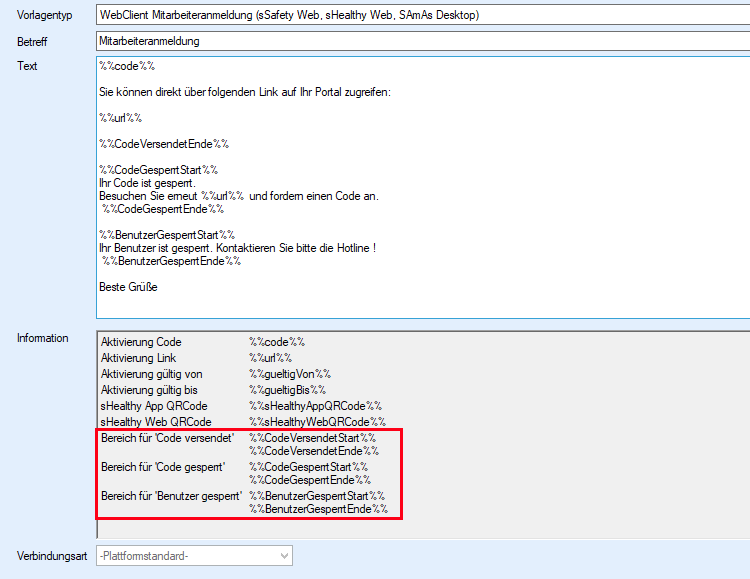The image size is (750, 579).
Task: Click inside the Text area at 'Beste Grüße'
Action: click(x=128, y=287)
